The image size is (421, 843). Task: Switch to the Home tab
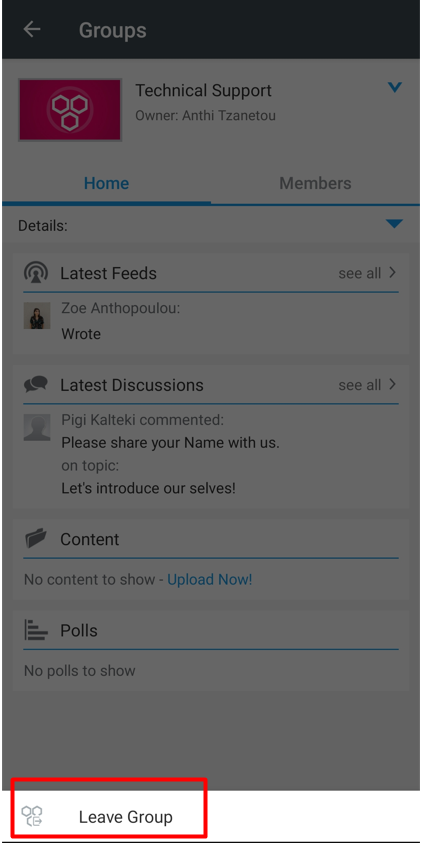pos(106,183)
